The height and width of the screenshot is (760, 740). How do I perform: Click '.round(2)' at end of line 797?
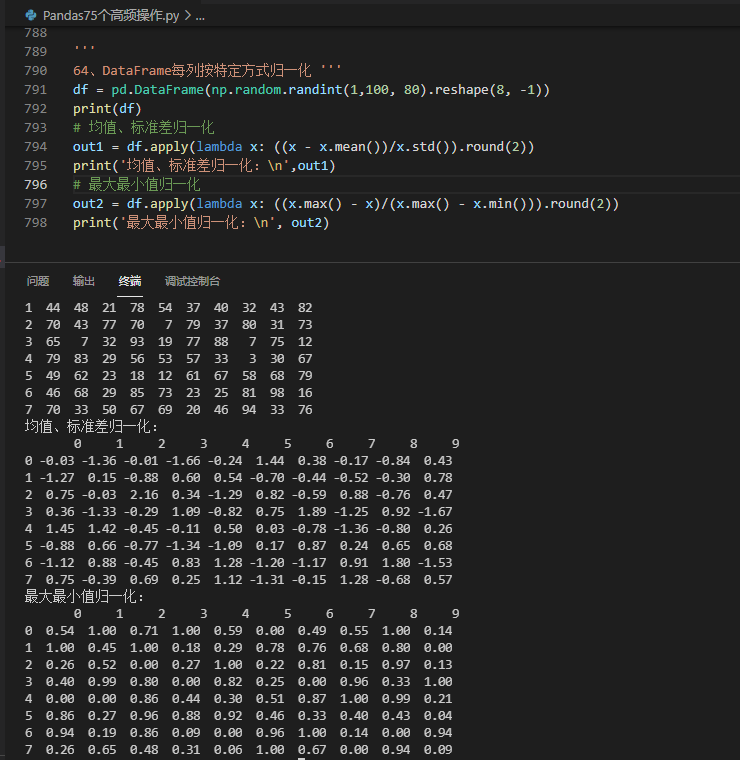click(x=578, y=204)
